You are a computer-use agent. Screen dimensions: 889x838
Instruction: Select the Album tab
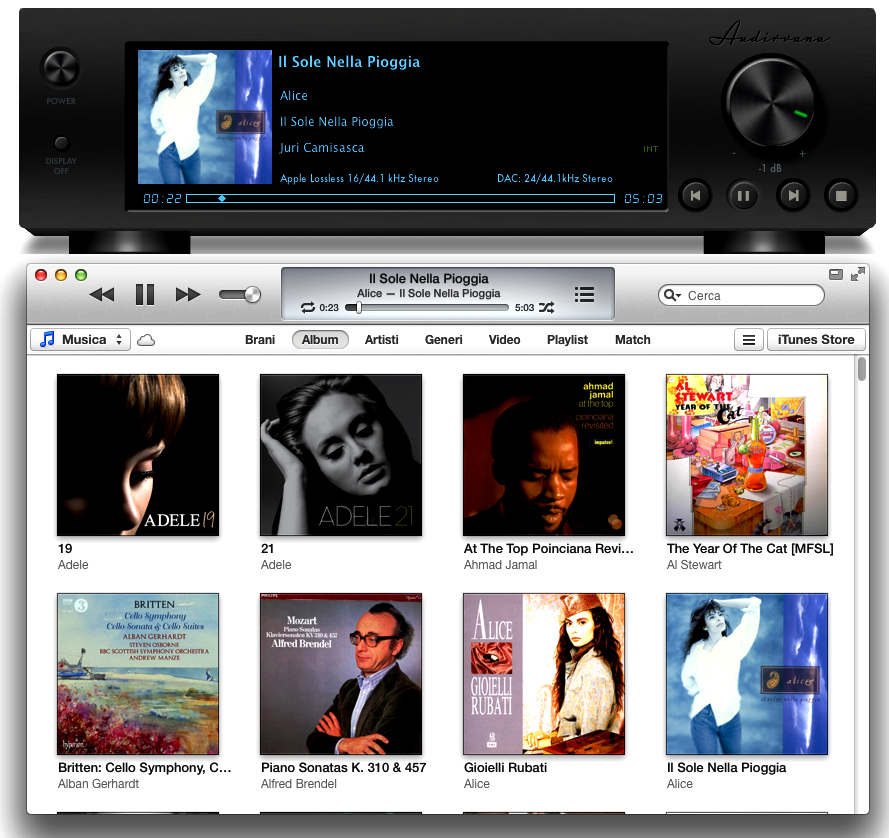[x=320, y=340]
